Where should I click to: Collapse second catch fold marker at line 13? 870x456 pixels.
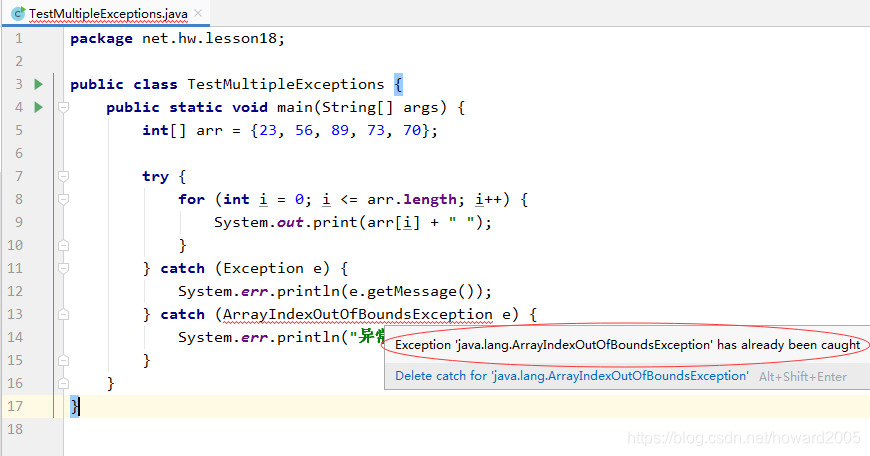click(x=64, y=315)
